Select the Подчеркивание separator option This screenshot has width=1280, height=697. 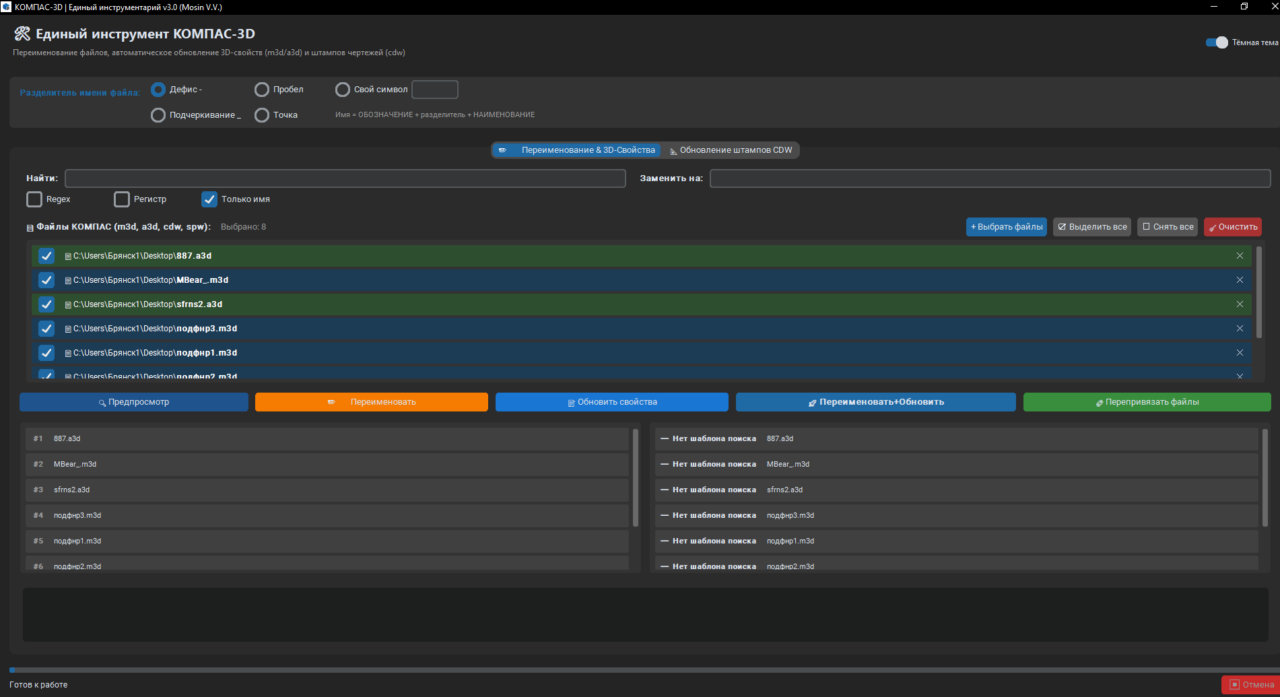coord(158,115)
